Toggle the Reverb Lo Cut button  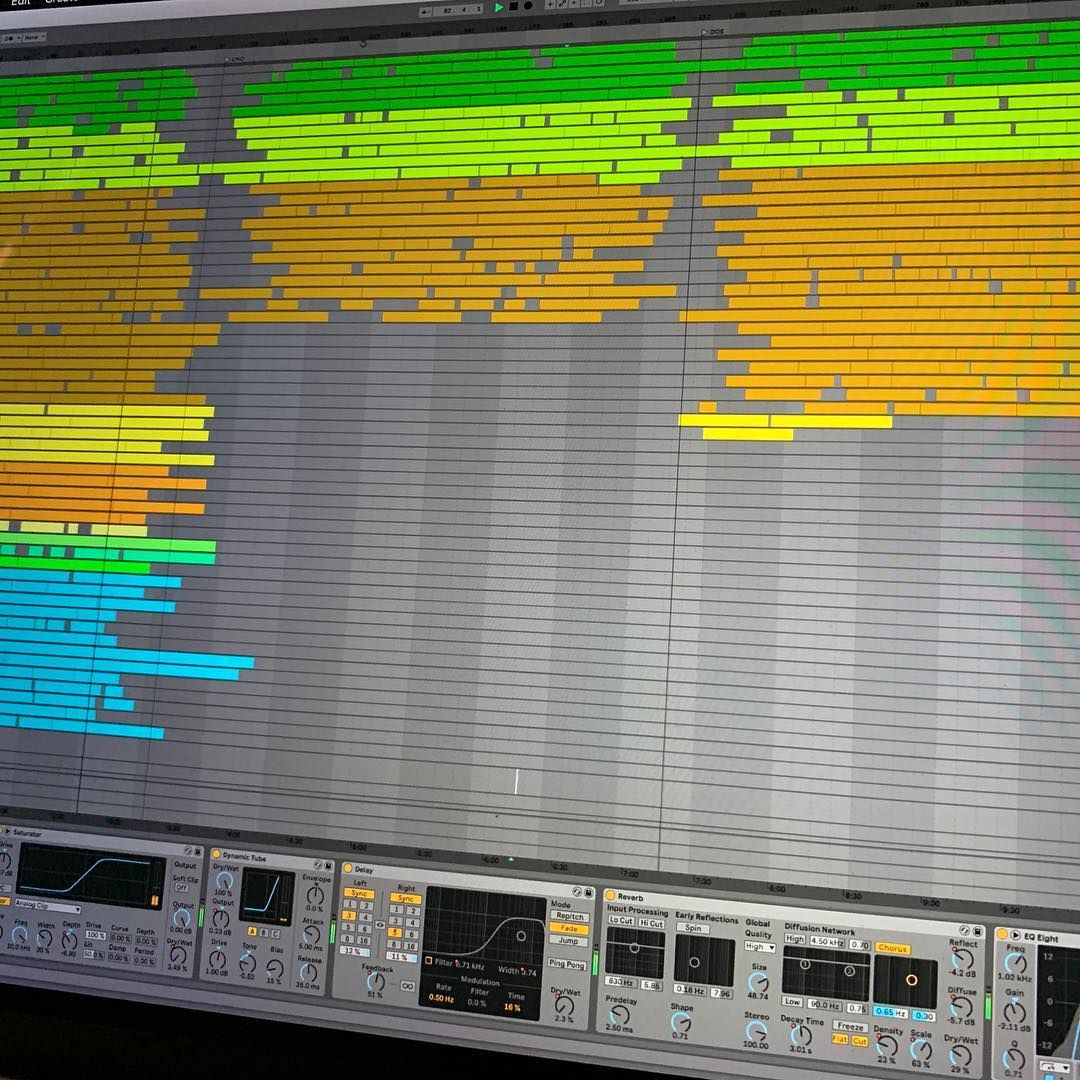pos(621,920)
